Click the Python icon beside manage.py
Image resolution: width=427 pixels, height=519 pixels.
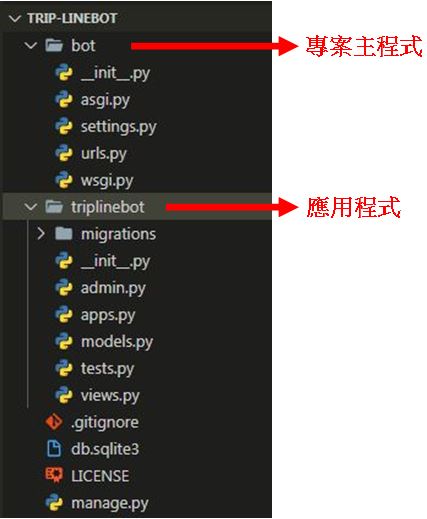(54, 503)
